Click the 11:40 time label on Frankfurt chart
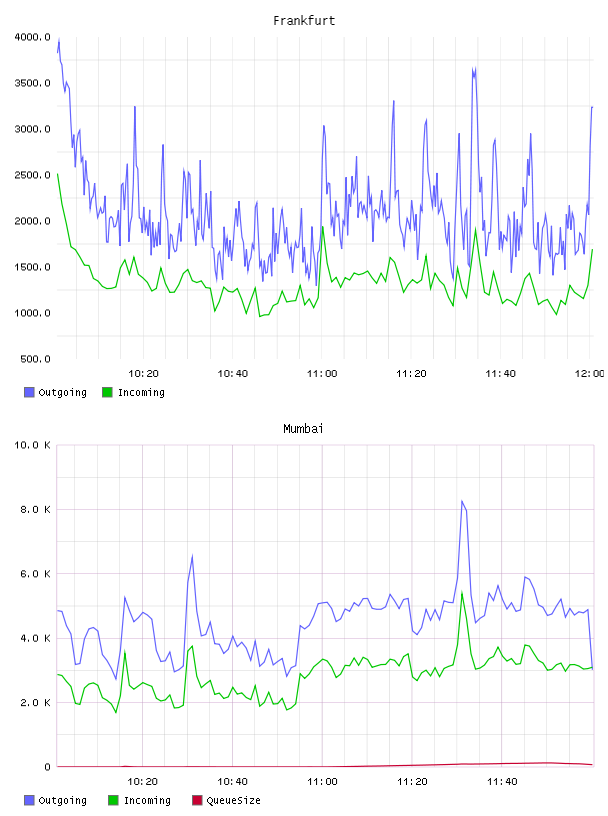This screenshot has width=608, height=816. point(500,374)
